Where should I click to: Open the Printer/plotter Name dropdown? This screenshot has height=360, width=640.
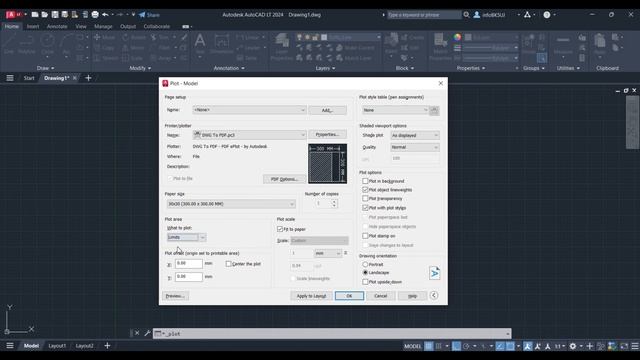coord(249,135)
